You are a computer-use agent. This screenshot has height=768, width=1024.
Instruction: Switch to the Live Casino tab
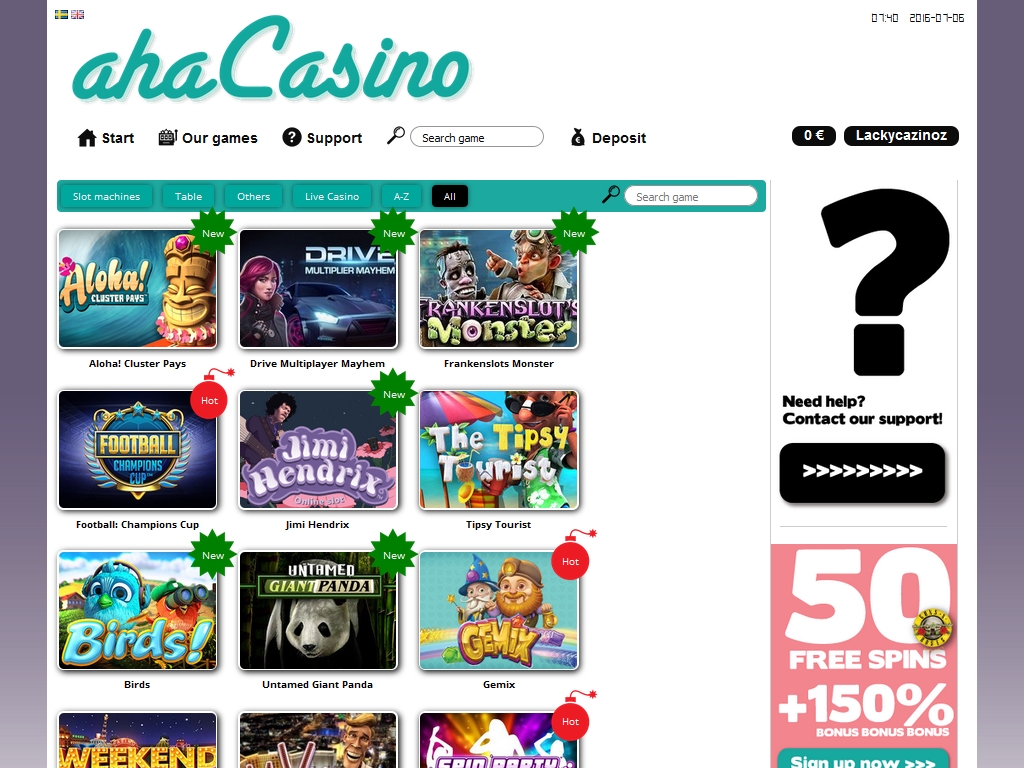[x=332, y=197]
